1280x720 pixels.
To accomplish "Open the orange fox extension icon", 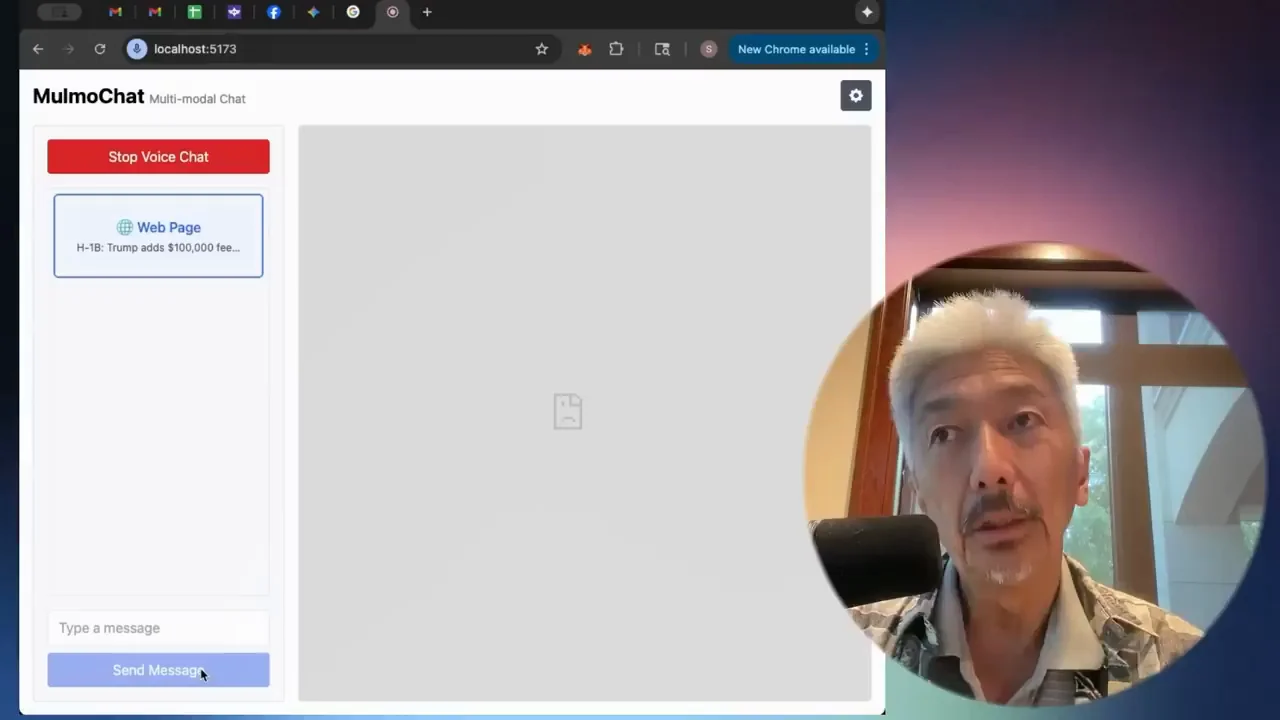I will 585,49.
